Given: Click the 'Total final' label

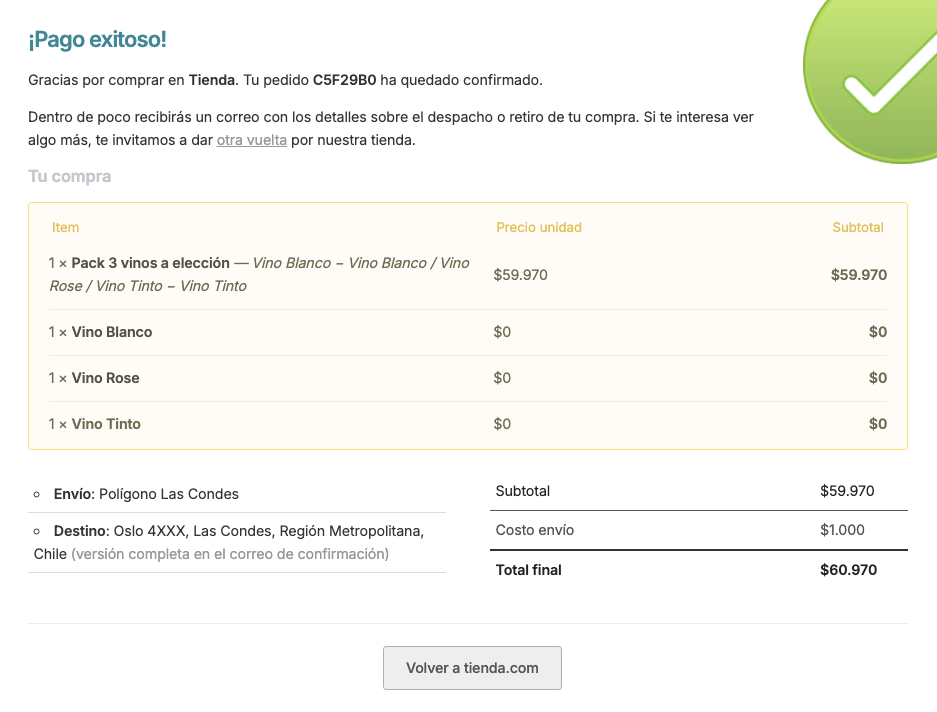Looking at the screenshot, I should pyautogui.click(x=528, y=570).
